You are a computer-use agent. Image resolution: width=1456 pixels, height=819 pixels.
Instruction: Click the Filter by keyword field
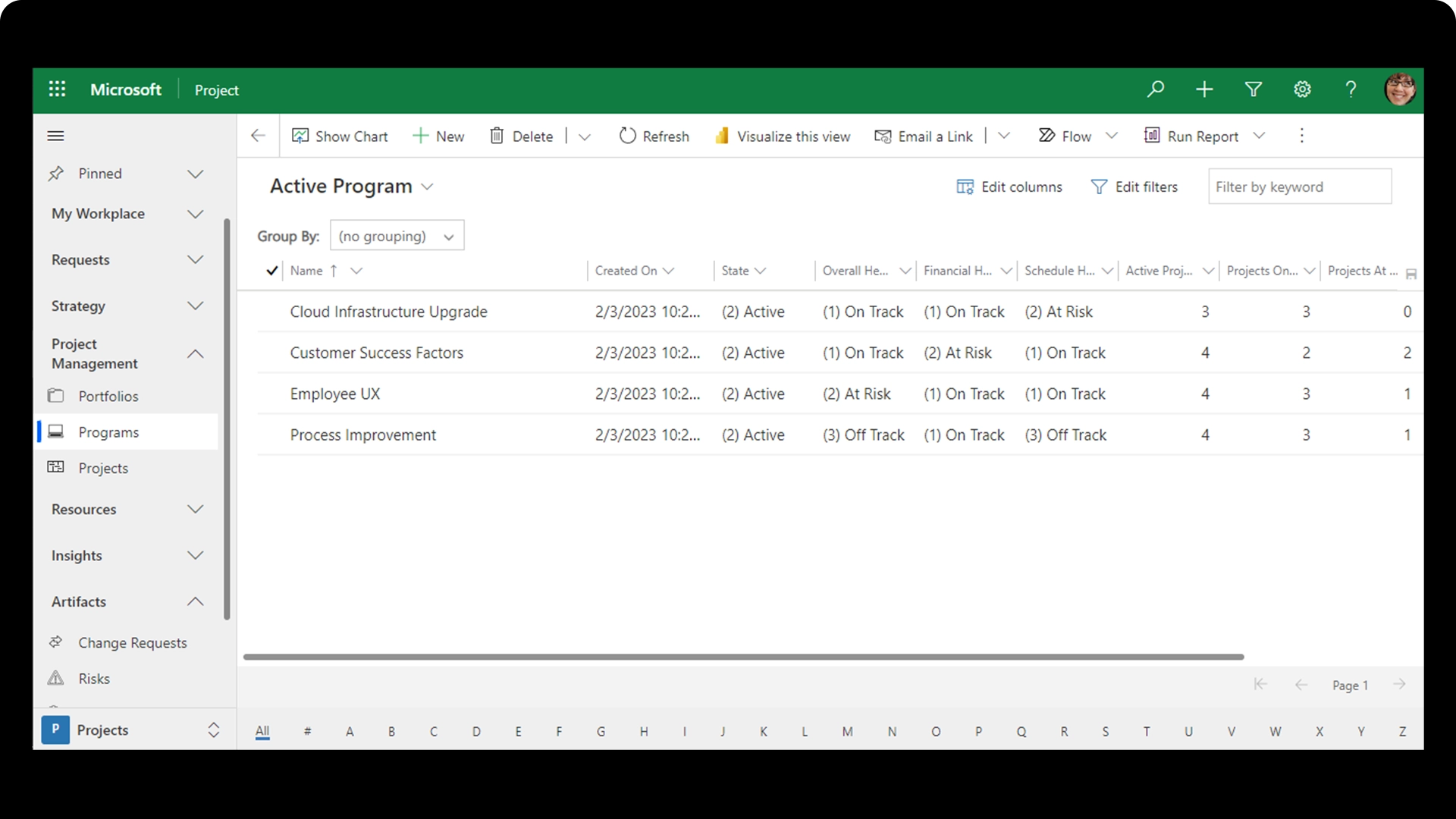(x=1299, y=187)
